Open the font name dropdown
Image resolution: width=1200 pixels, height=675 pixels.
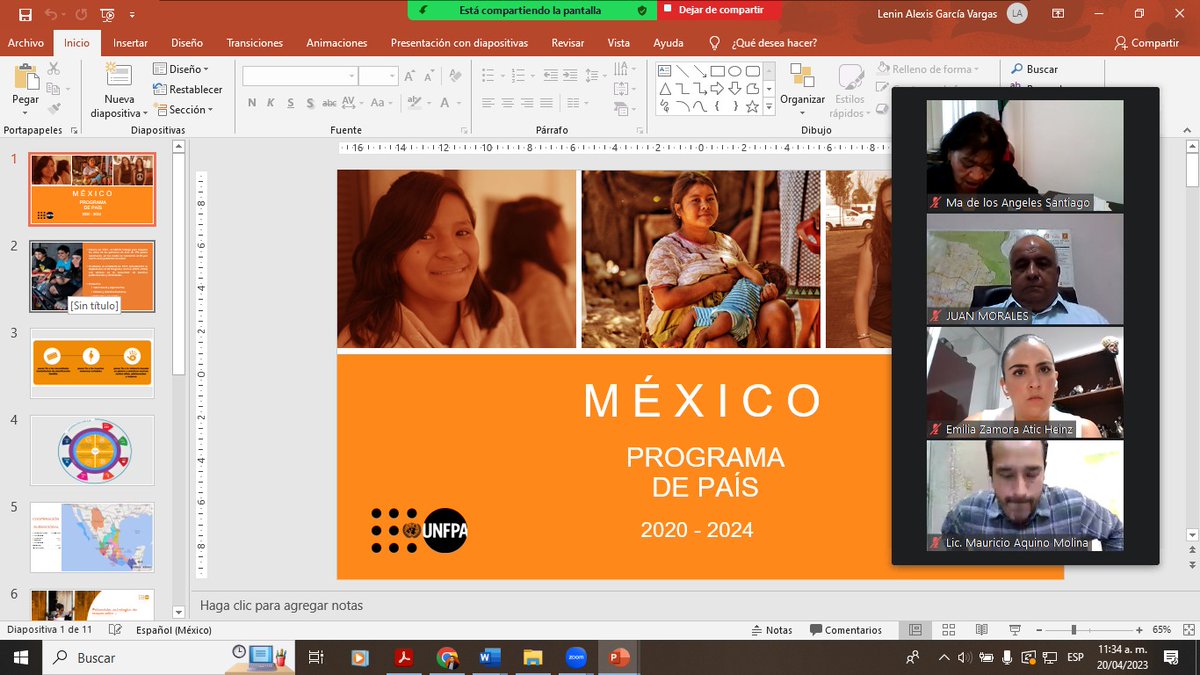[x=352, y=76]
